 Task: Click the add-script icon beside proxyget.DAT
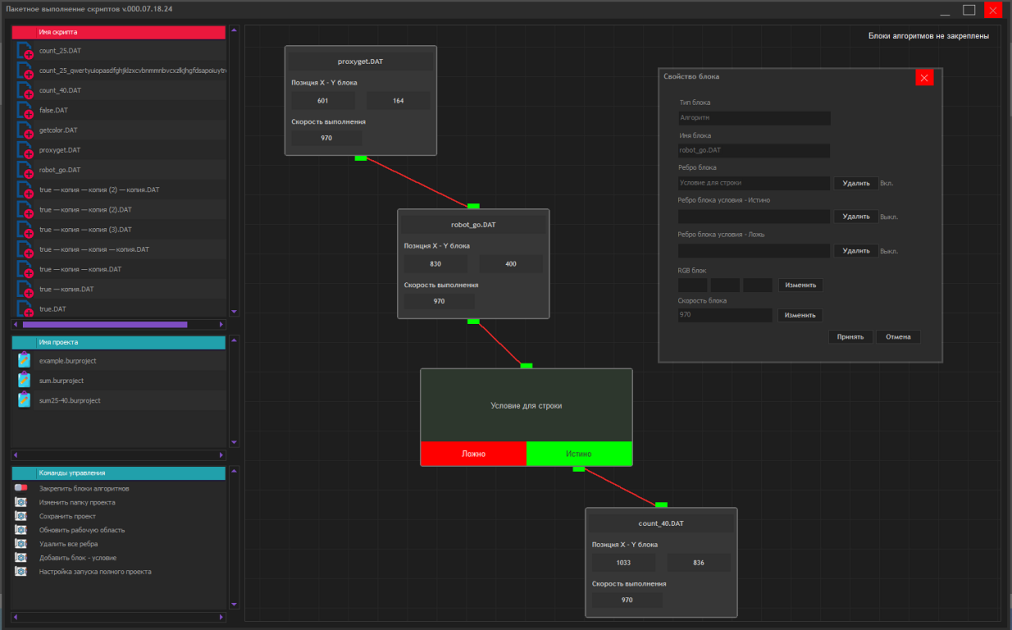tap(25, 150)
